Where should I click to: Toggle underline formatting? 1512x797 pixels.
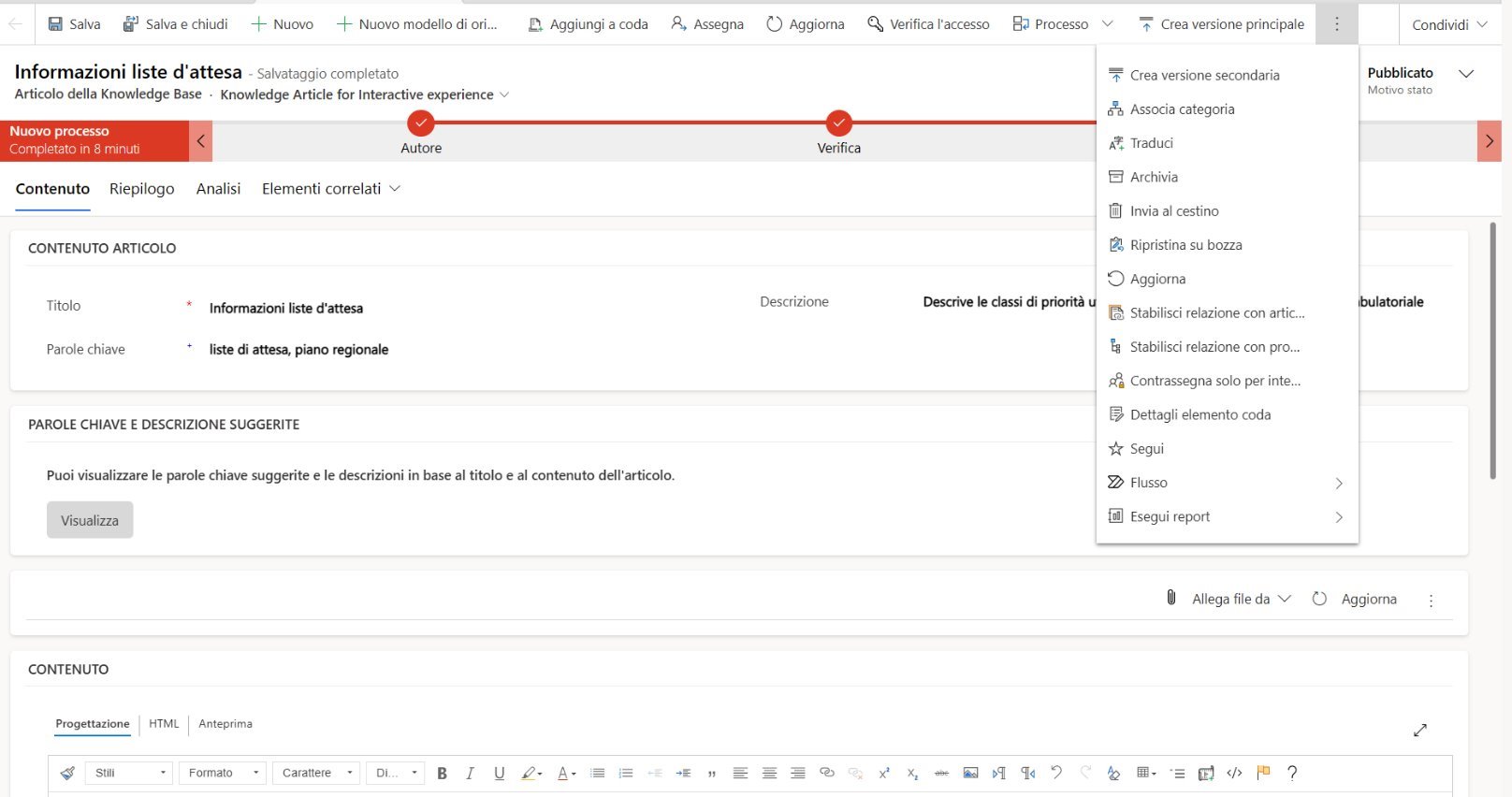click(x=499, y=773)
